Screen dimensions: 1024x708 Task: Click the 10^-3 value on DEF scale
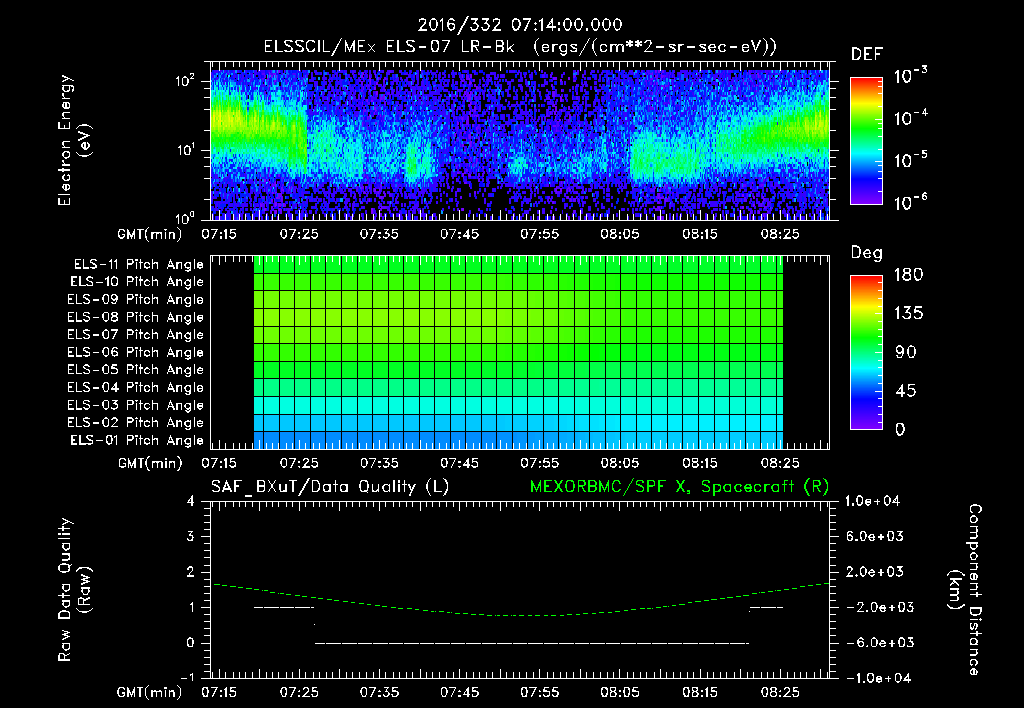coord(910,76)
